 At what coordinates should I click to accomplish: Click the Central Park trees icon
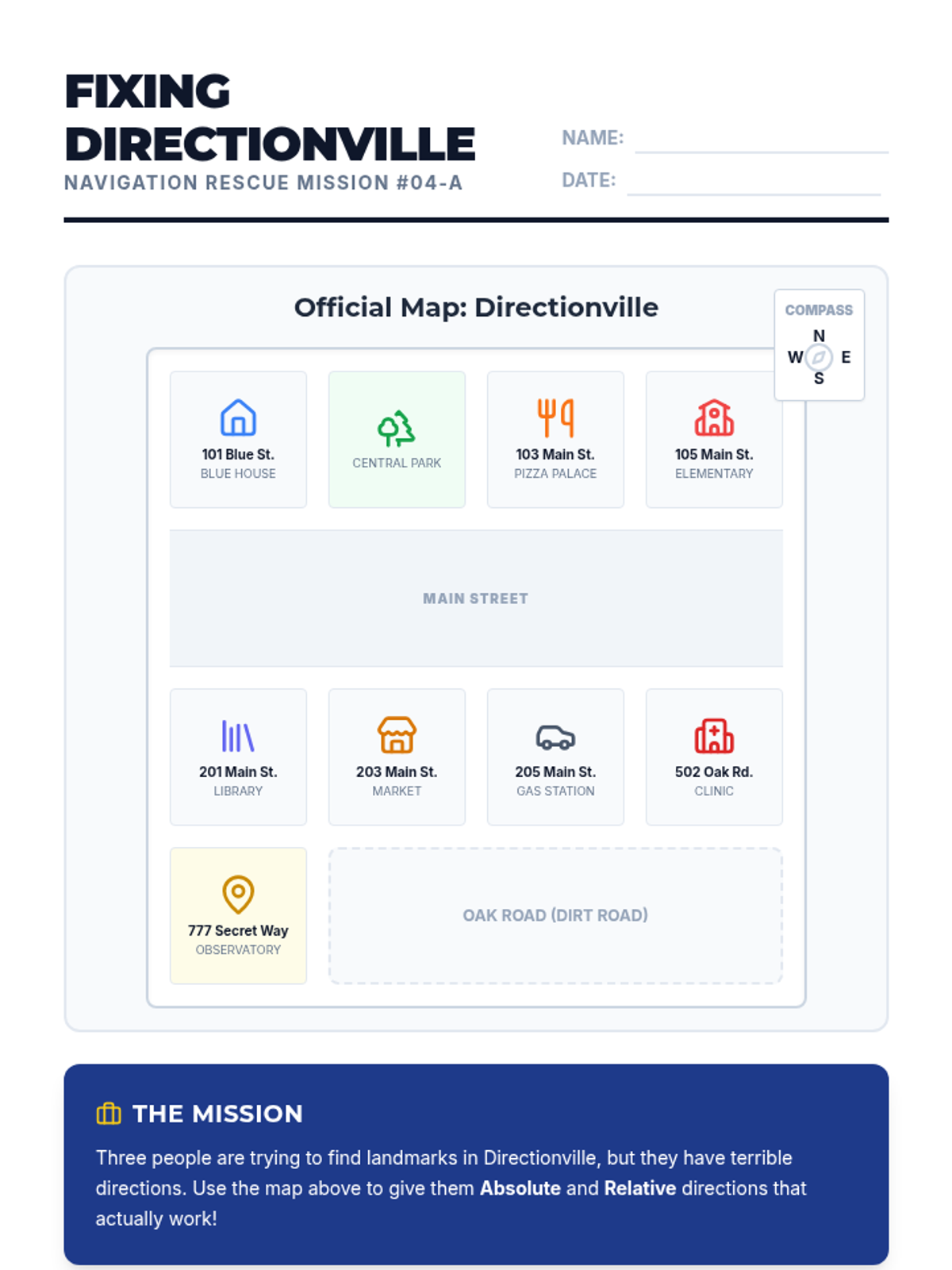point(397,429)
